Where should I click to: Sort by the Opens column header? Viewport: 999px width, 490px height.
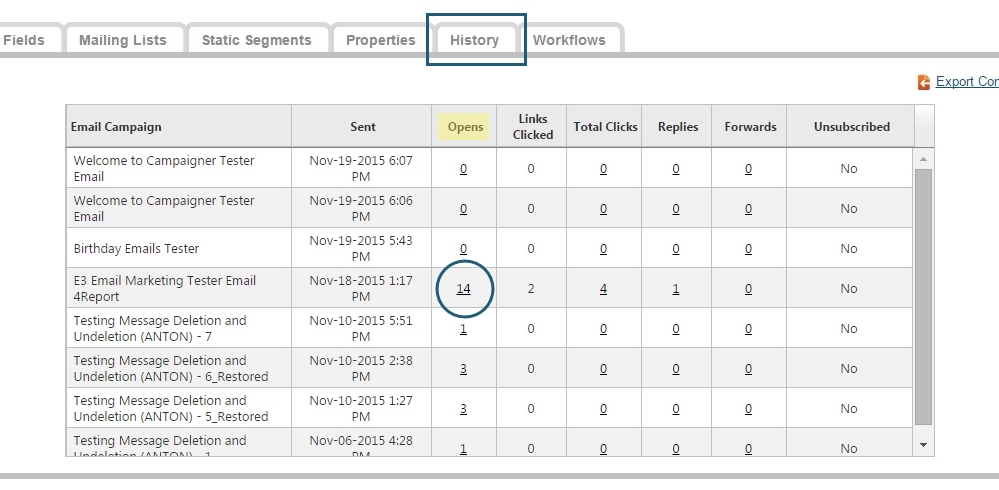465,127
